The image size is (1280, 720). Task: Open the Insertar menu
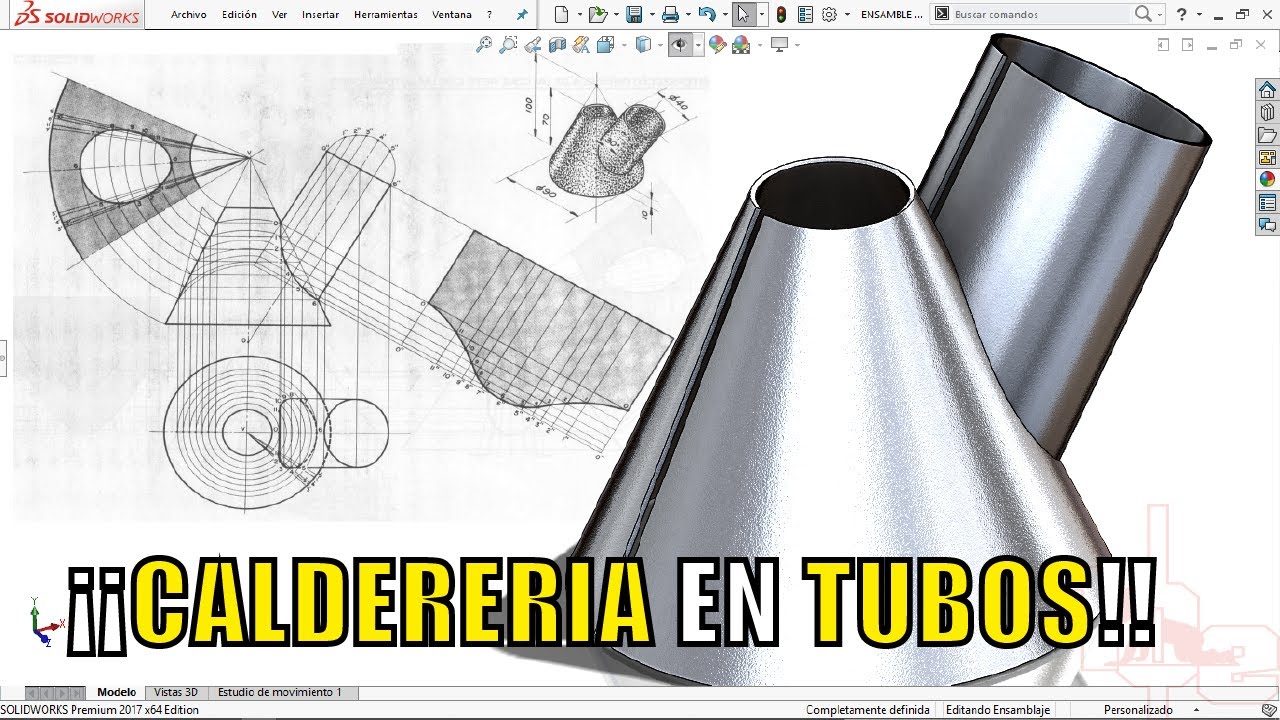320,15
